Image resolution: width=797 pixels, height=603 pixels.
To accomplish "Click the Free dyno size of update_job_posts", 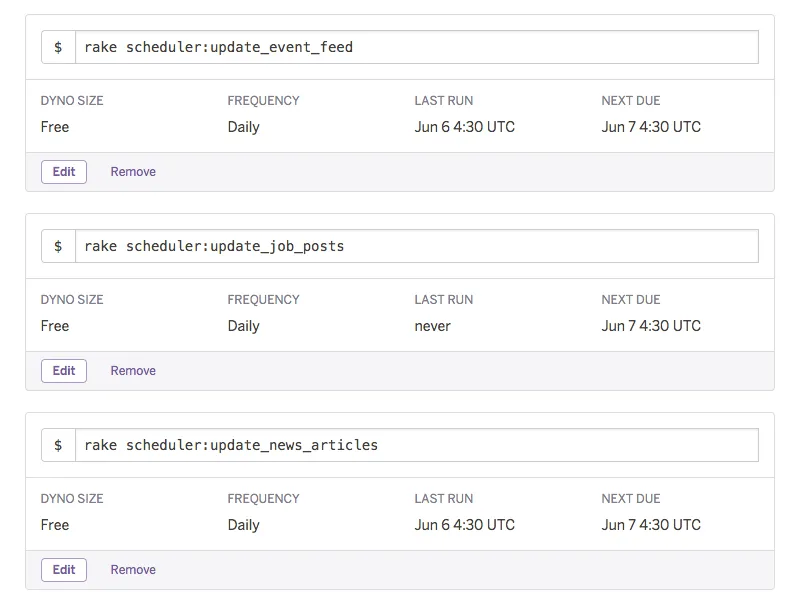I will point(55,326).
